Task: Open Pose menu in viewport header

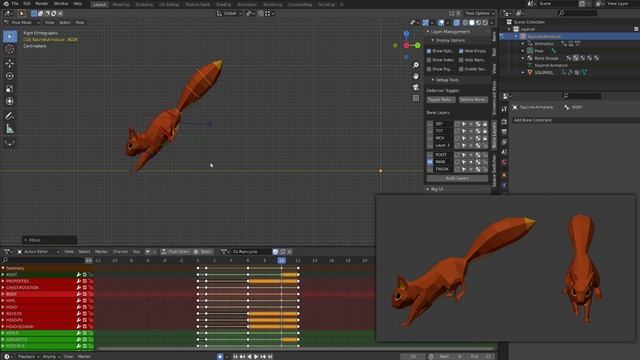Action: click(80, 22)
